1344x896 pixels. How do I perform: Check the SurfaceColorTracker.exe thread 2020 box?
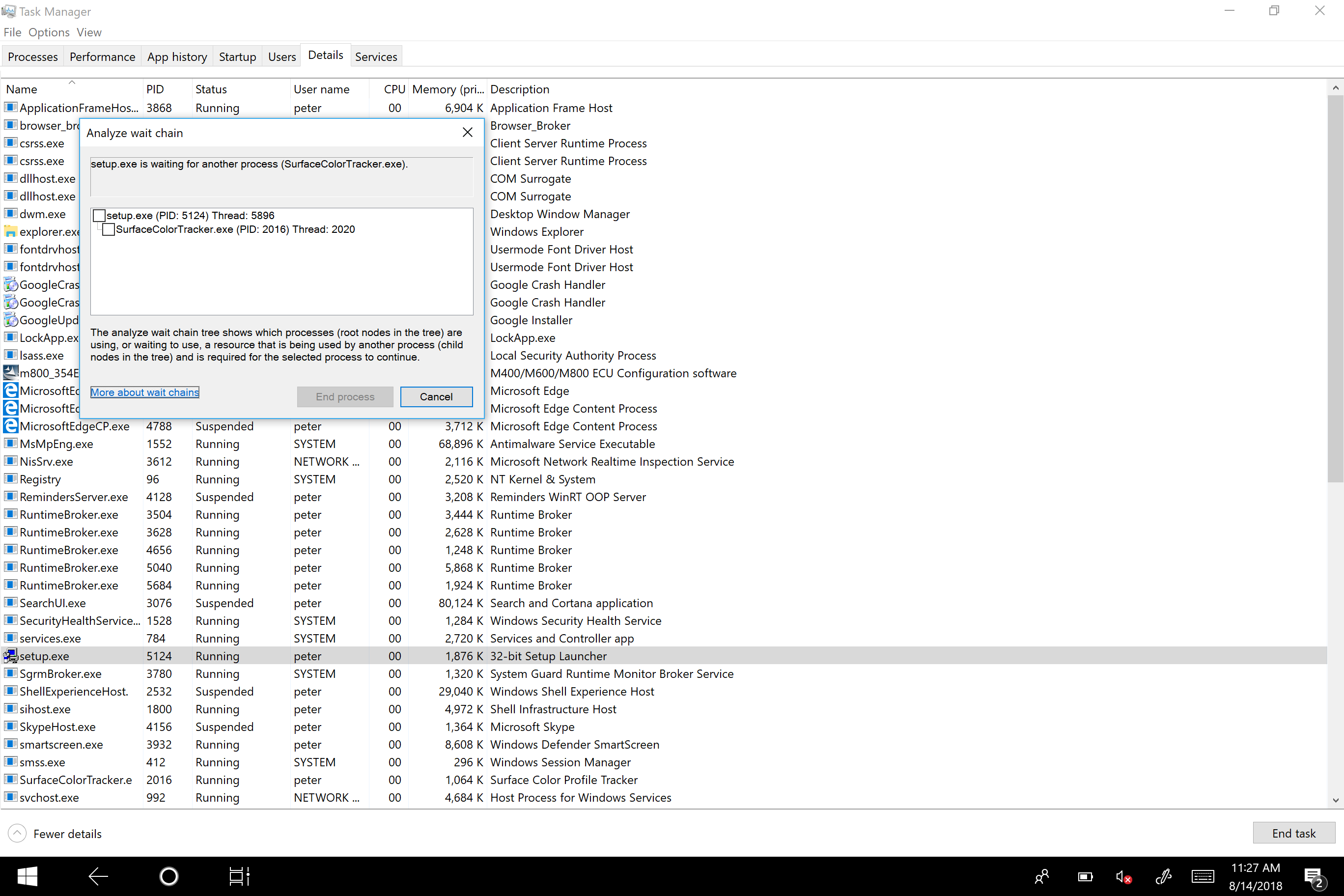point(108,229)
